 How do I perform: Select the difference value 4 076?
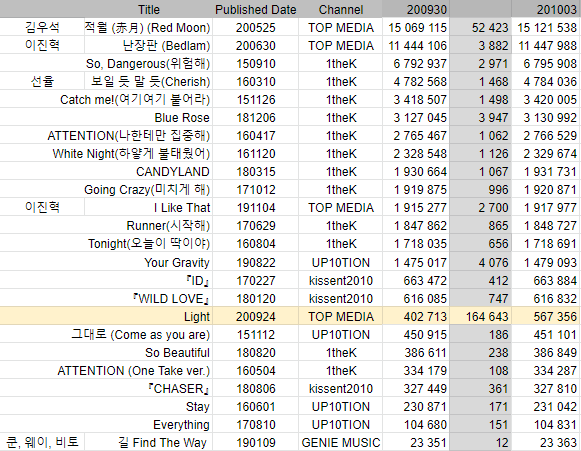493,262
